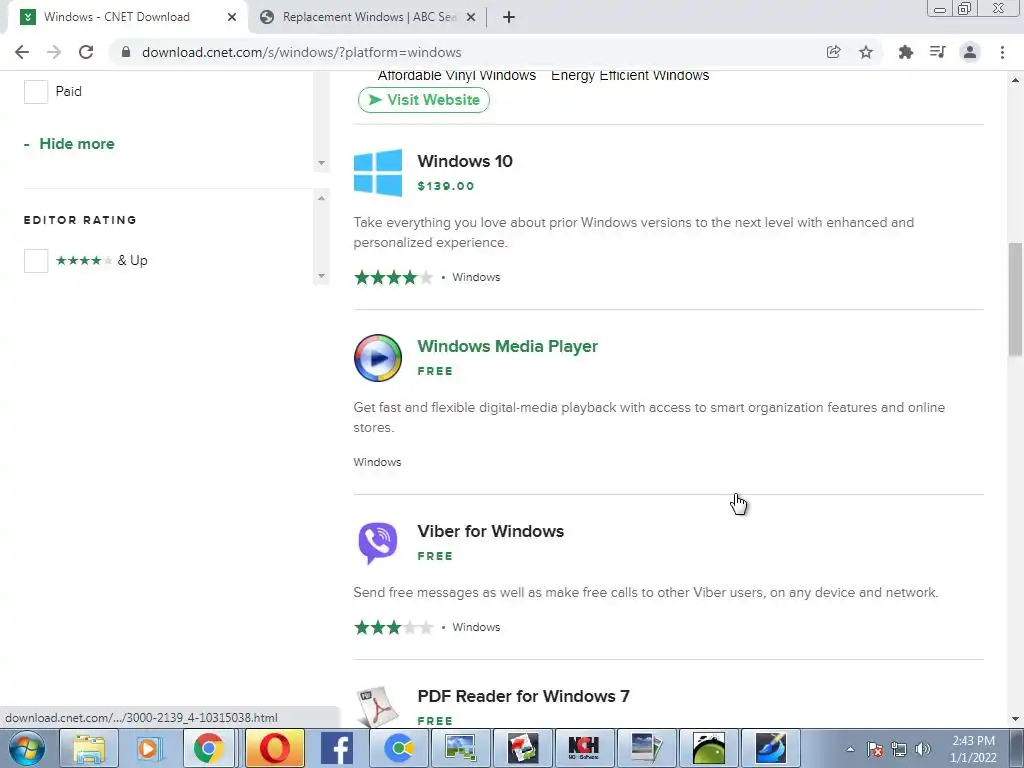Open Windows Explorer from taskbar

coord(89,748)
